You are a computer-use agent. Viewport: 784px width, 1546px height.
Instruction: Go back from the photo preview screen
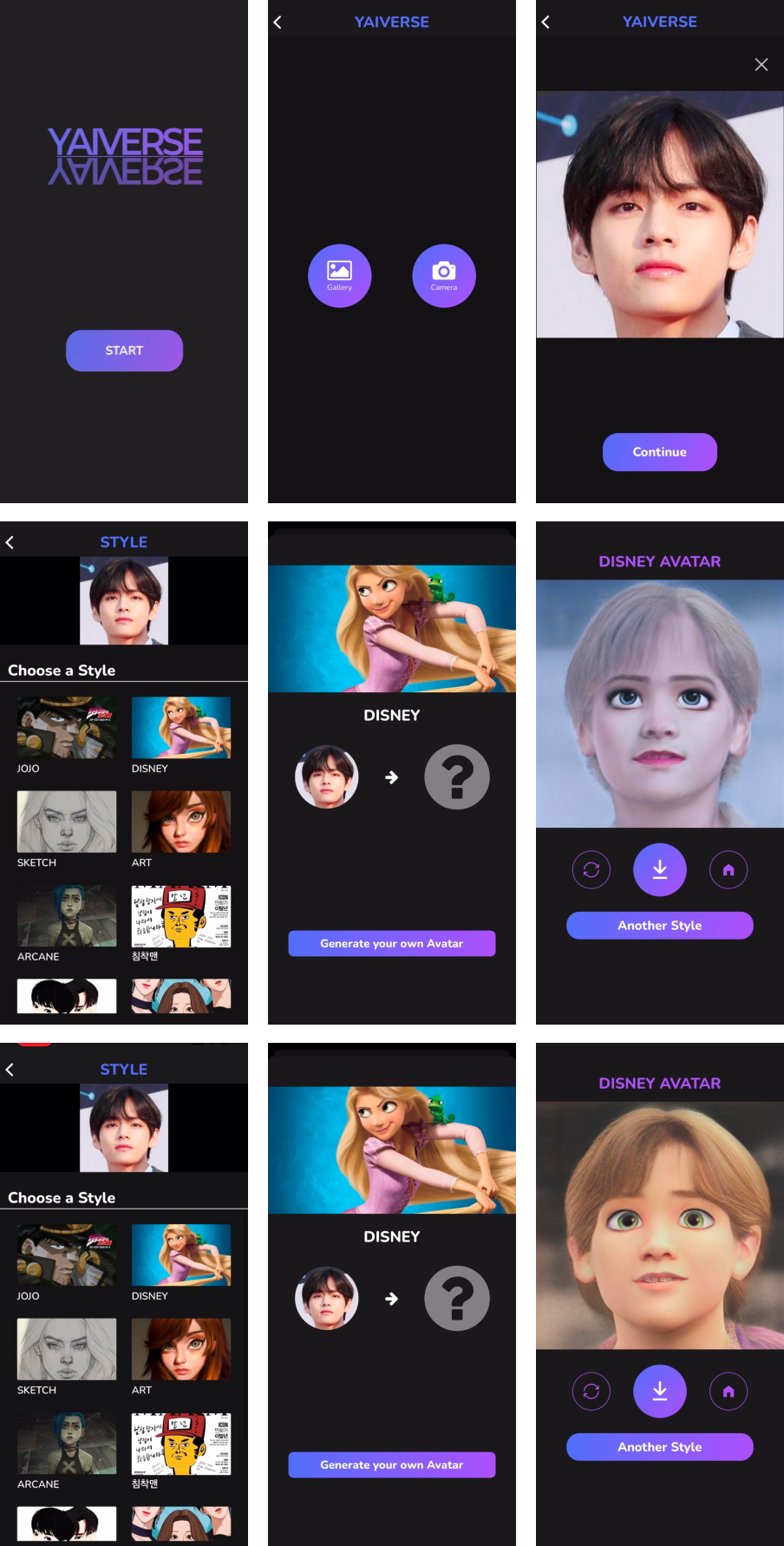click(x=546, y=23)
